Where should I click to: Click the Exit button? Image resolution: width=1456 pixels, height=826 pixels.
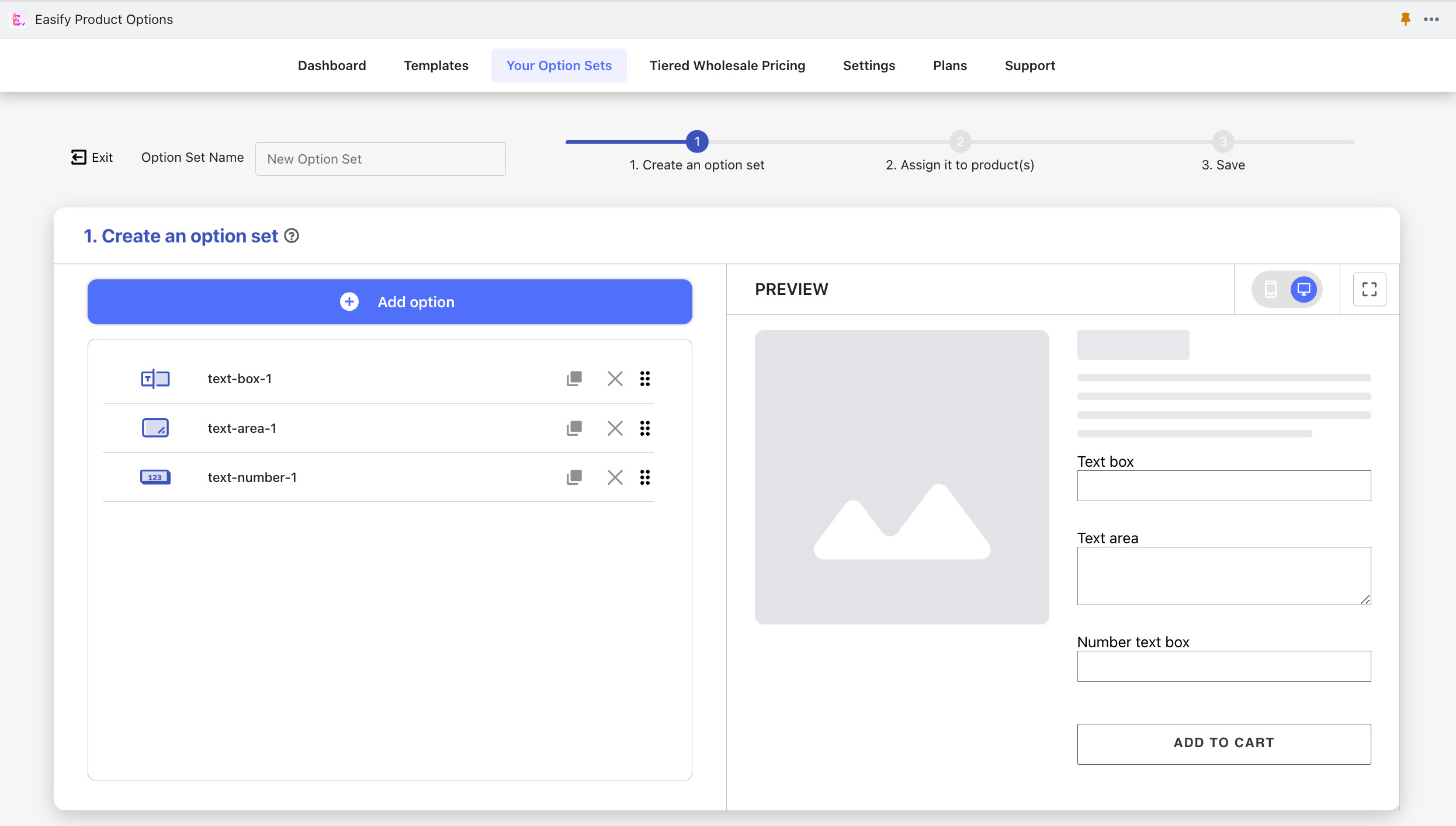click(x=91, y=156)
